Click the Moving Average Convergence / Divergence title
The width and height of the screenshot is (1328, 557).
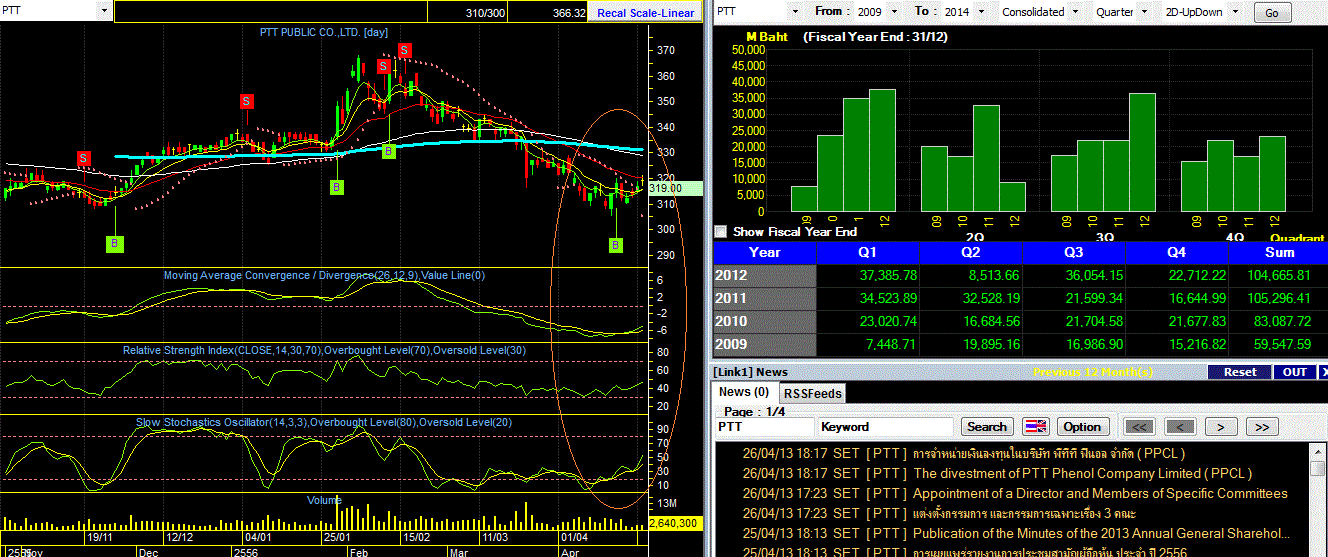pos(324,275)
